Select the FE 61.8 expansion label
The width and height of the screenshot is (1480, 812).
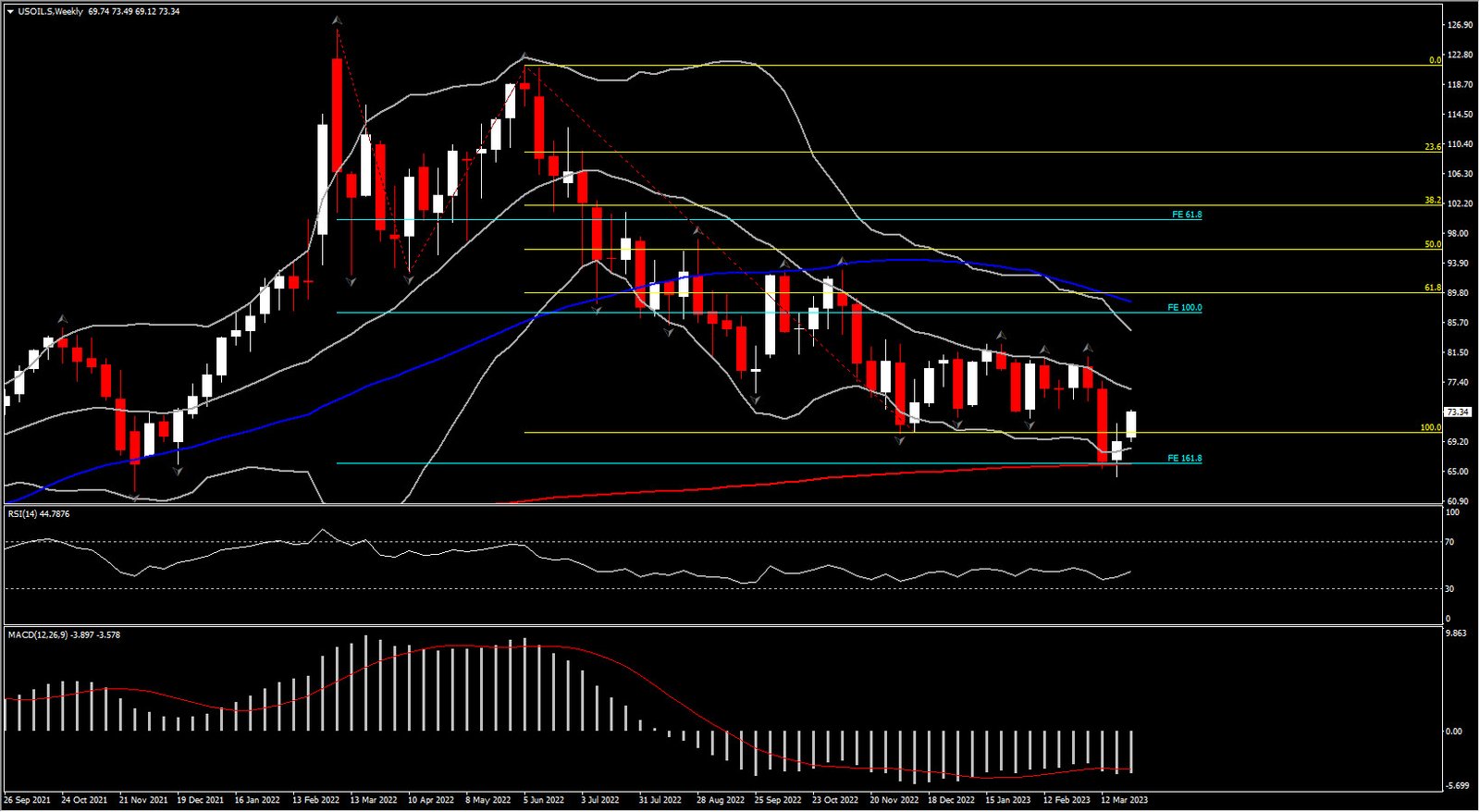pos(1186,215)
